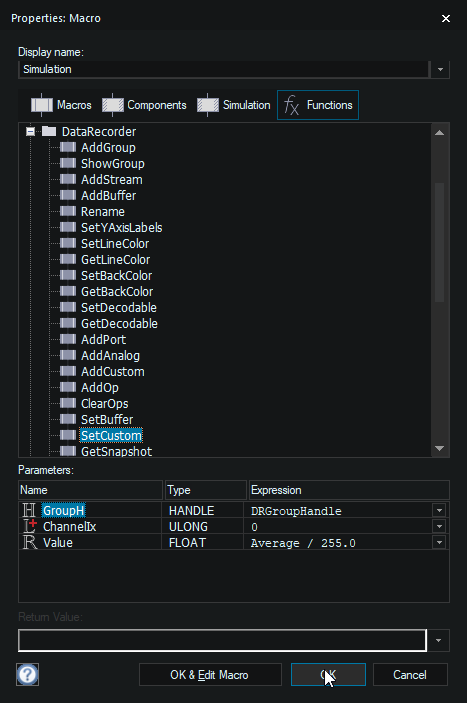The height and width of the screenshot is (703, 467).
Task: Select the GroupH parameter name
Action: 63,510
